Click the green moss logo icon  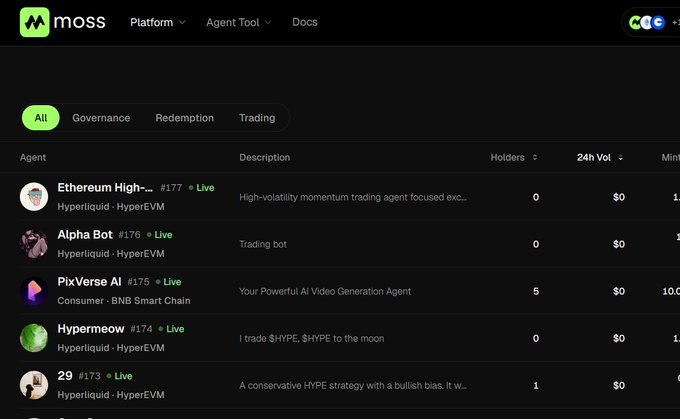click(x=35, y=22)
